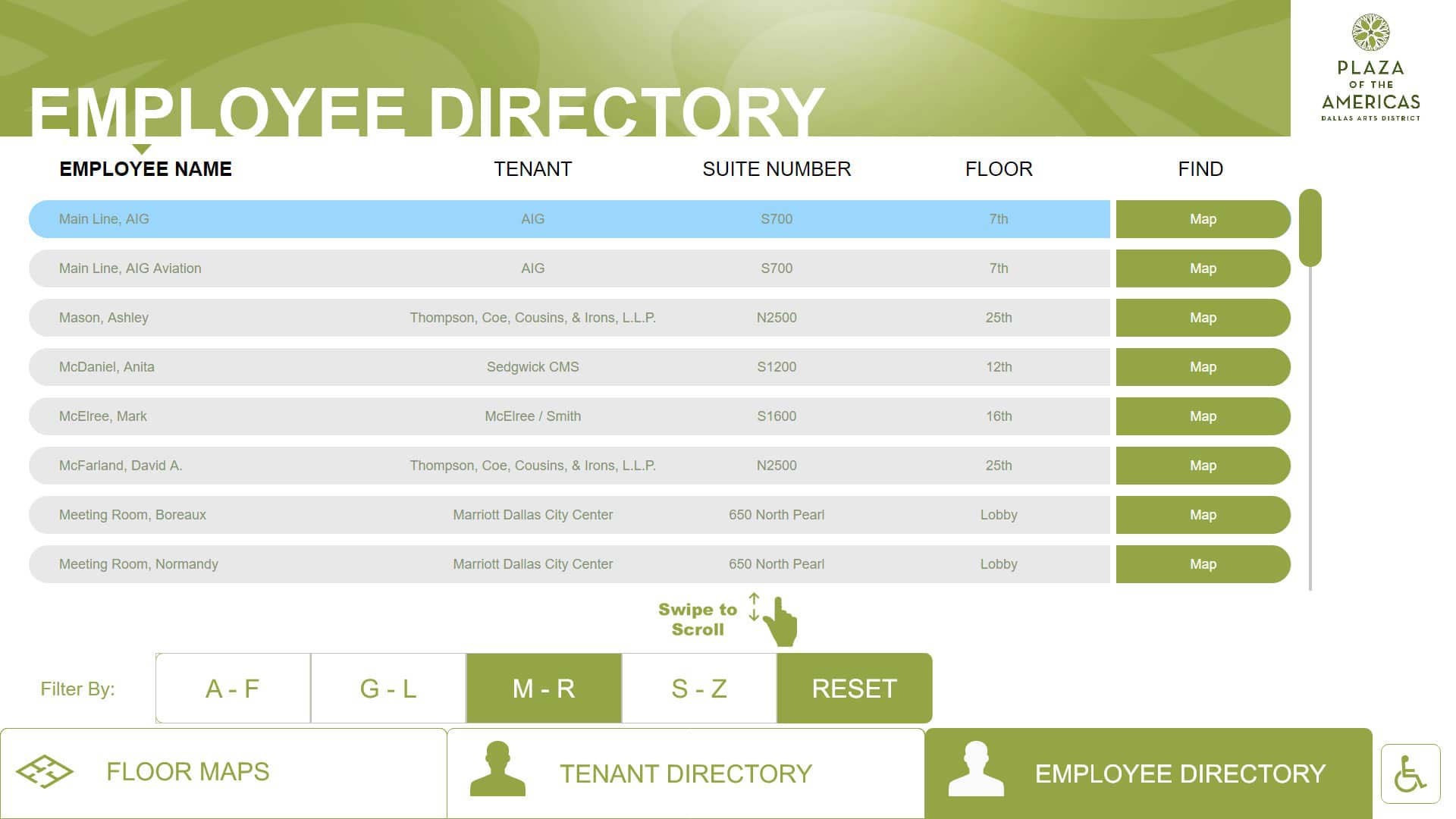Select the row Main Line, AIG
This screenshot has height=819, width=1456.
tap(570, 219)
